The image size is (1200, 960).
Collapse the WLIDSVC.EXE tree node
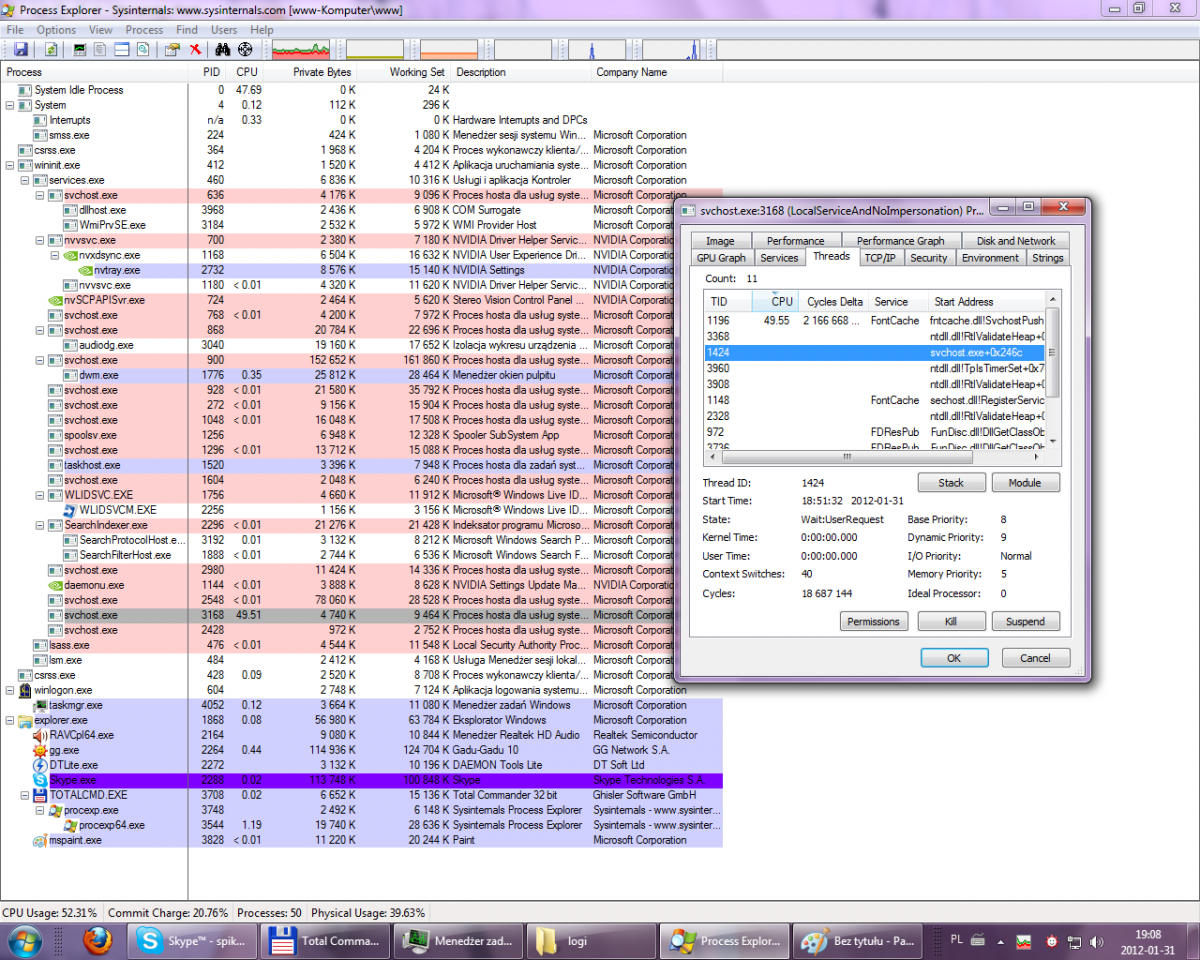coord(40,495)
